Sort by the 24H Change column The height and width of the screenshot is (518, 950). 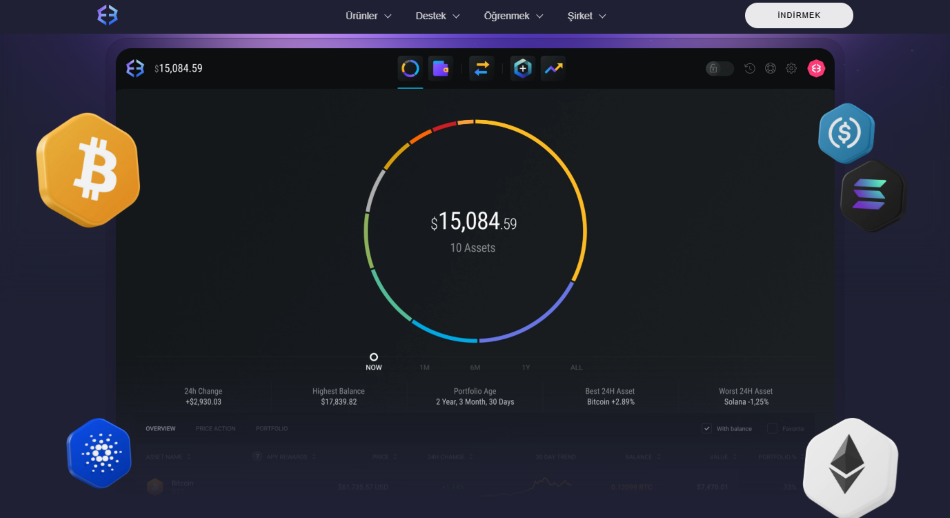(x=450, y=457)
